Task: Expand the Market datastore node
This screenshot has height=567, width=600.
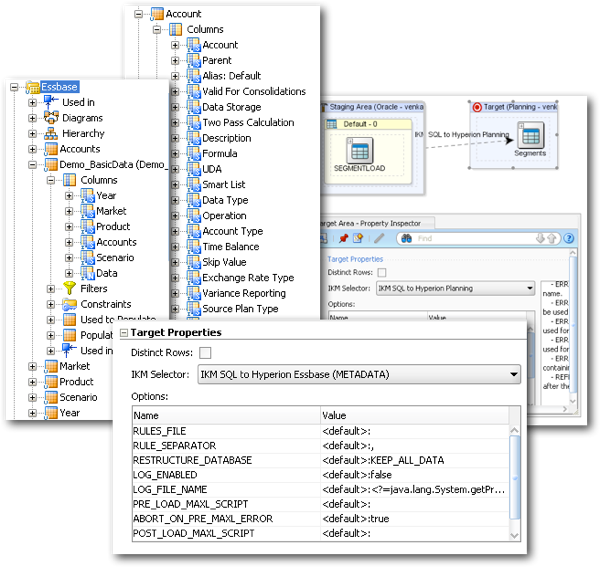Action: (33, 367)
